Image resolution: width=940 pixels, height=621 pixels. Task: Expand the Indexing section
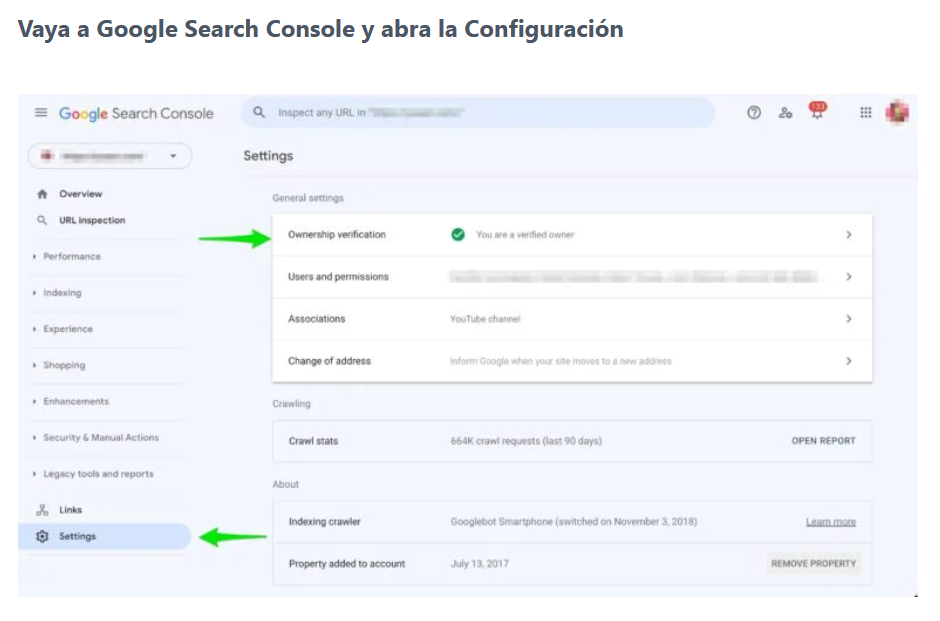coord(62,293)
